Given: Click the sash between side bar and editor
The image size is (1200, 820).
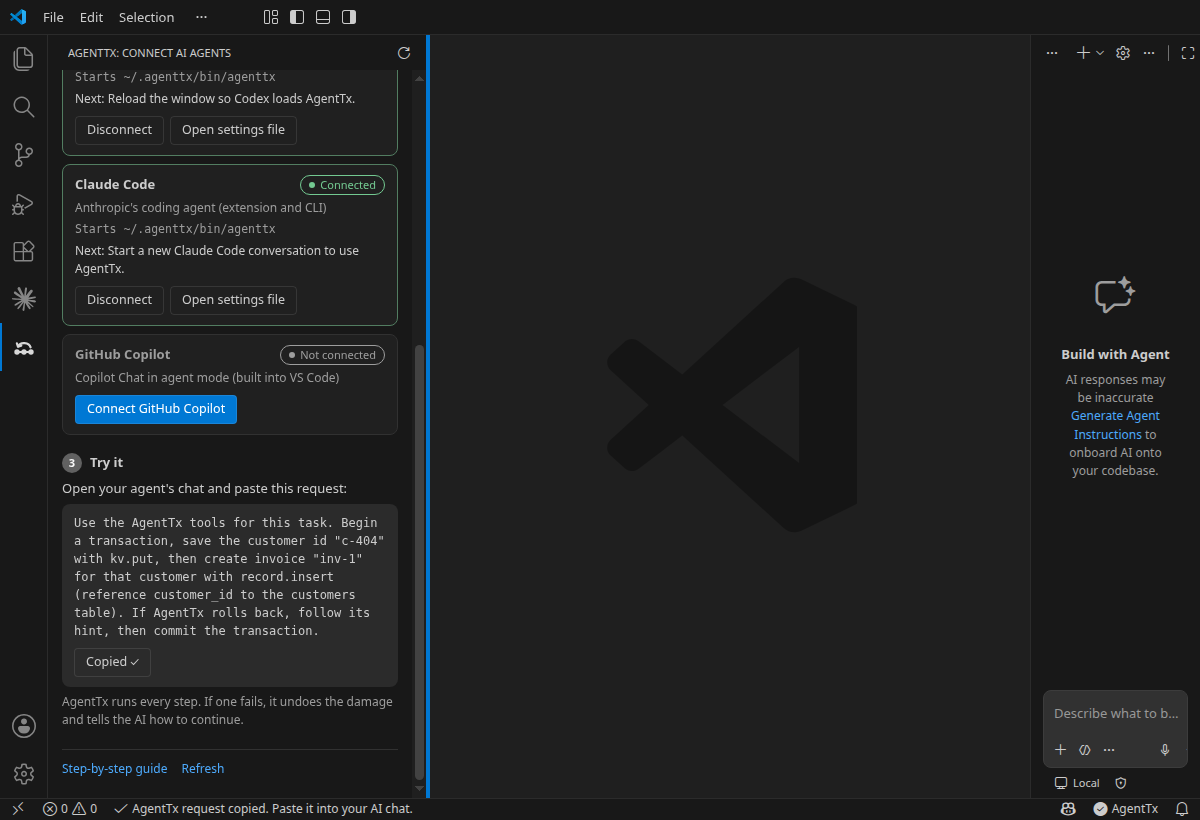Looking at the screenshot, I should (428, 417).
